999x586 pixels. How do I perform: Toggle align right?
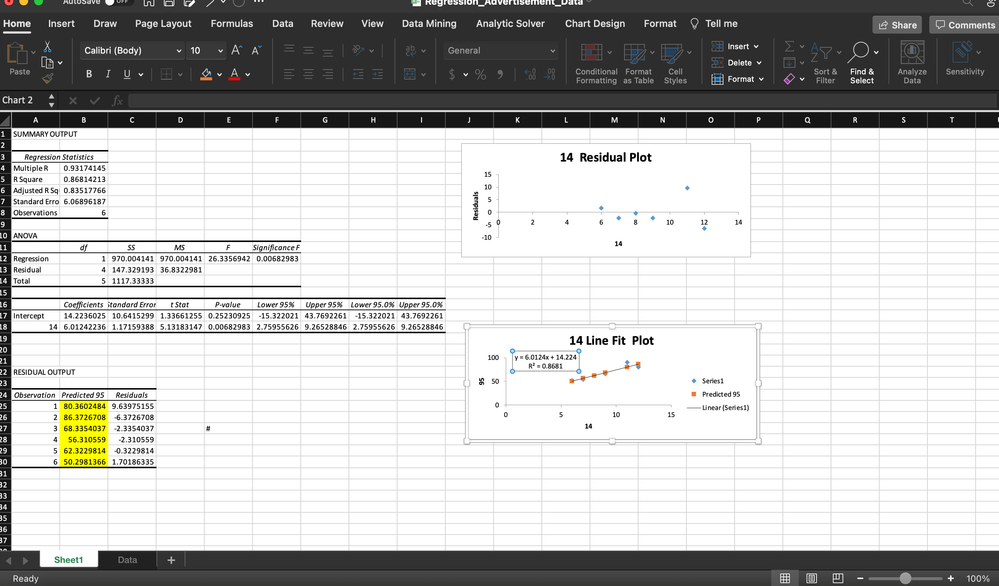(x=327, y=74)
